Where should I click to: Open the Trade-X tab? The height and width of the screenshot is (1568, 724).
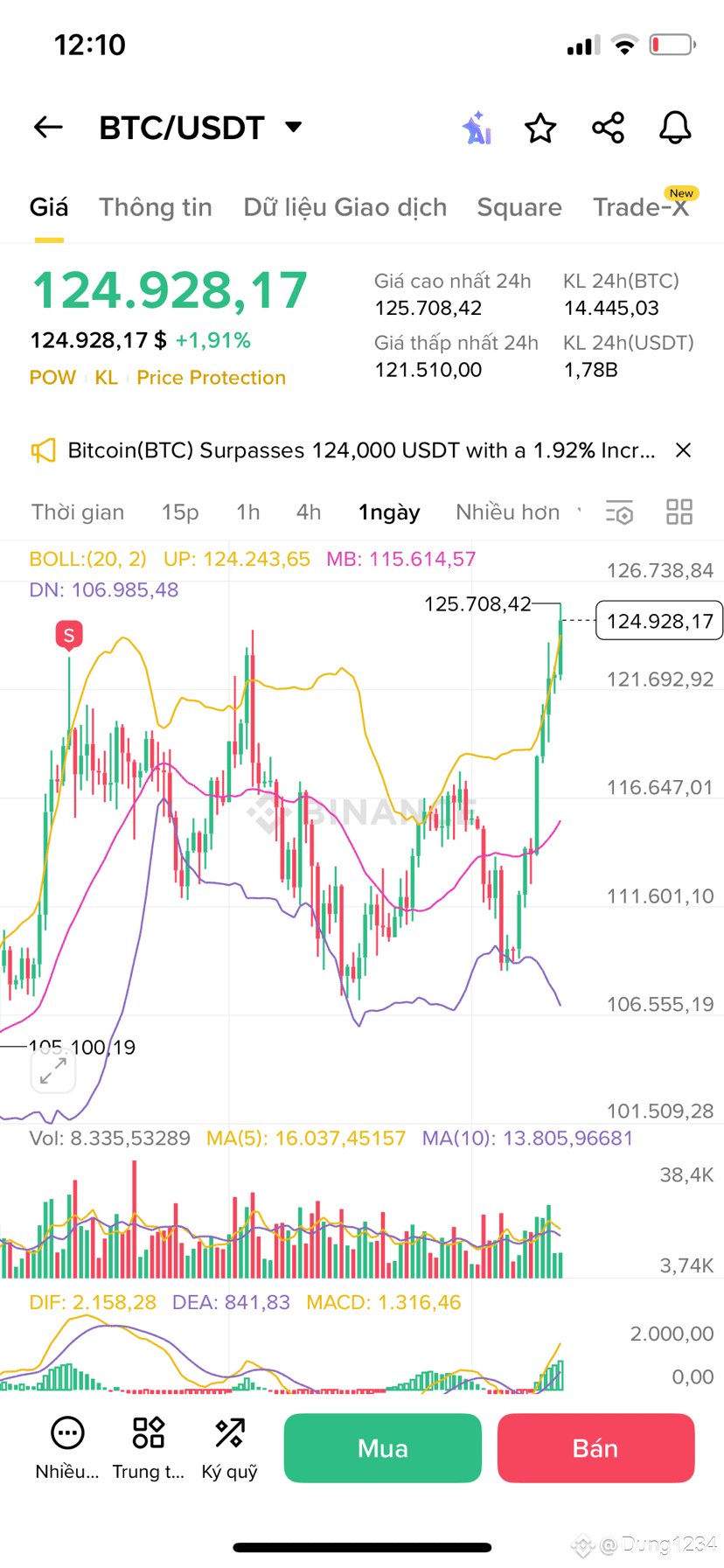click(641, 207)
